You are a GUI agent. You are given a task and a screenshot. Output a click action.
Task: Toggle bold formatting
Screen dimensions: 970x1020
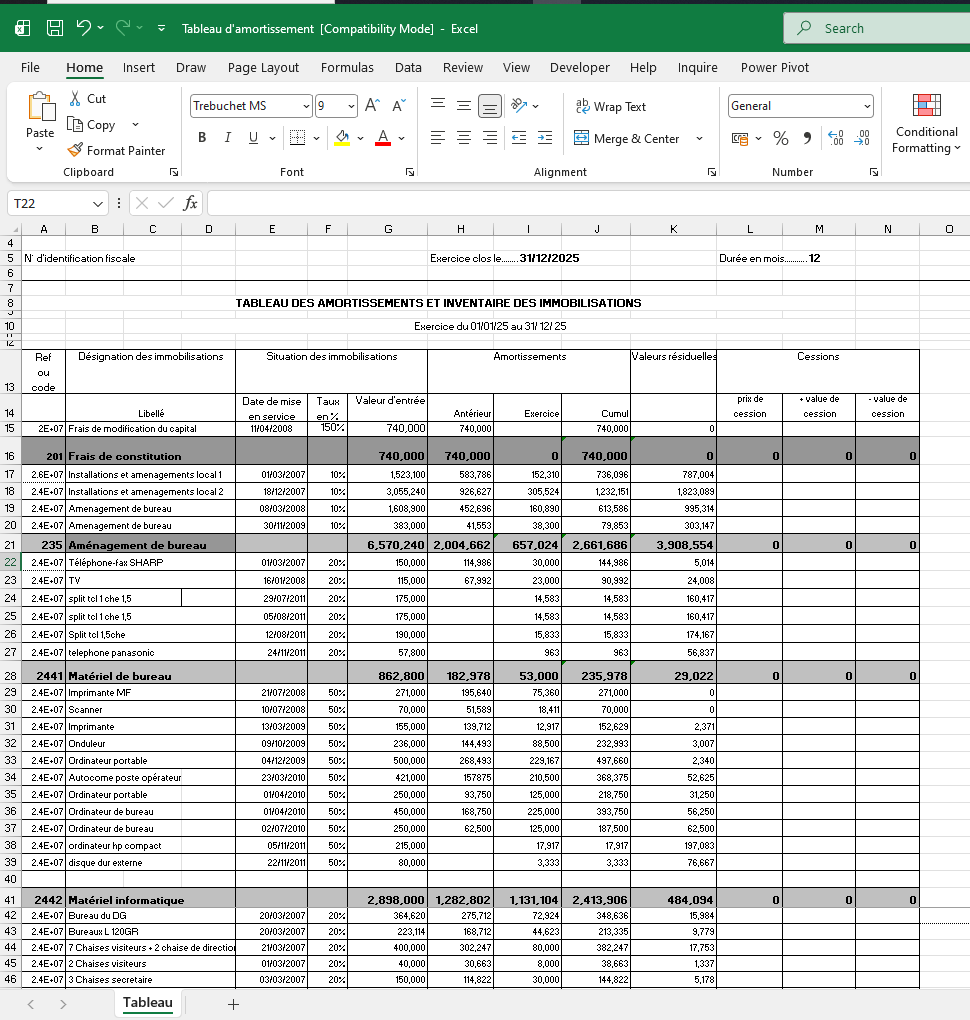pos(202,138)
